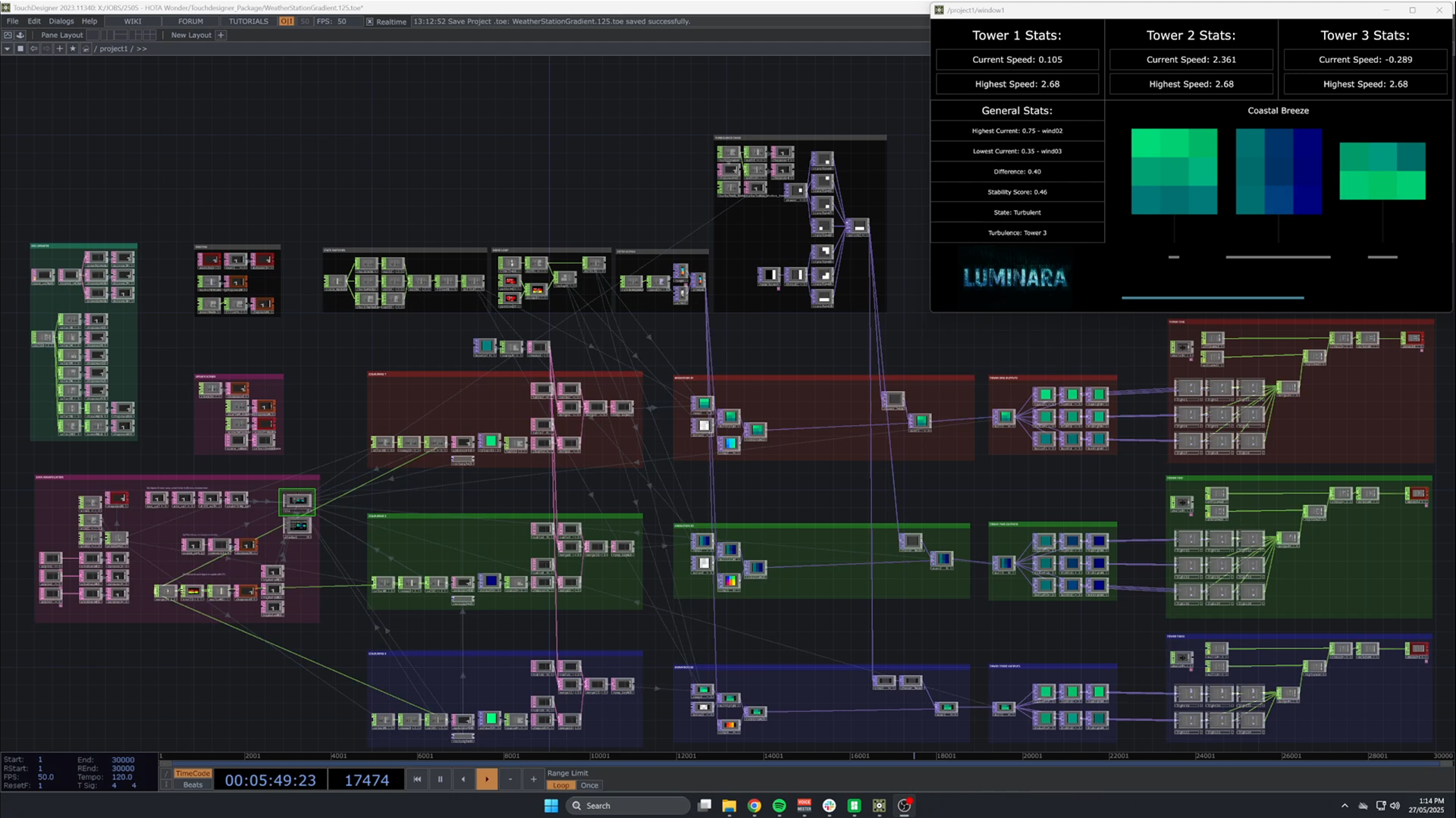
Task: Select the two-column pane layout icon
Action: point(107,35)
